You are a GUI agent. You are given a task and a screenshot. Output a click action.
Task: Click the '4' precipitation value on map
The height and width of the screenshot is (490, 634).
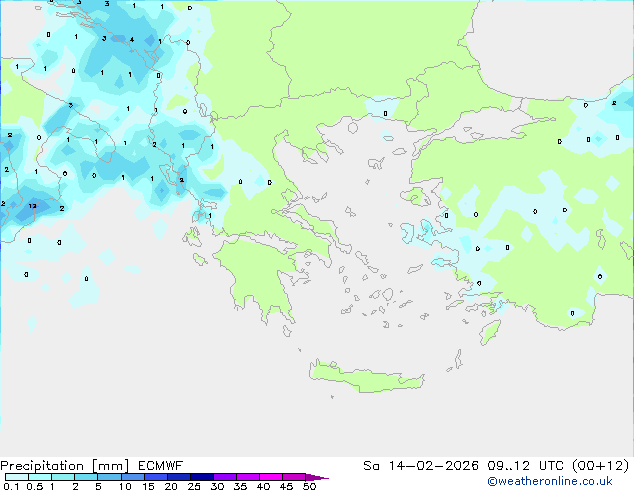[132, 40]
